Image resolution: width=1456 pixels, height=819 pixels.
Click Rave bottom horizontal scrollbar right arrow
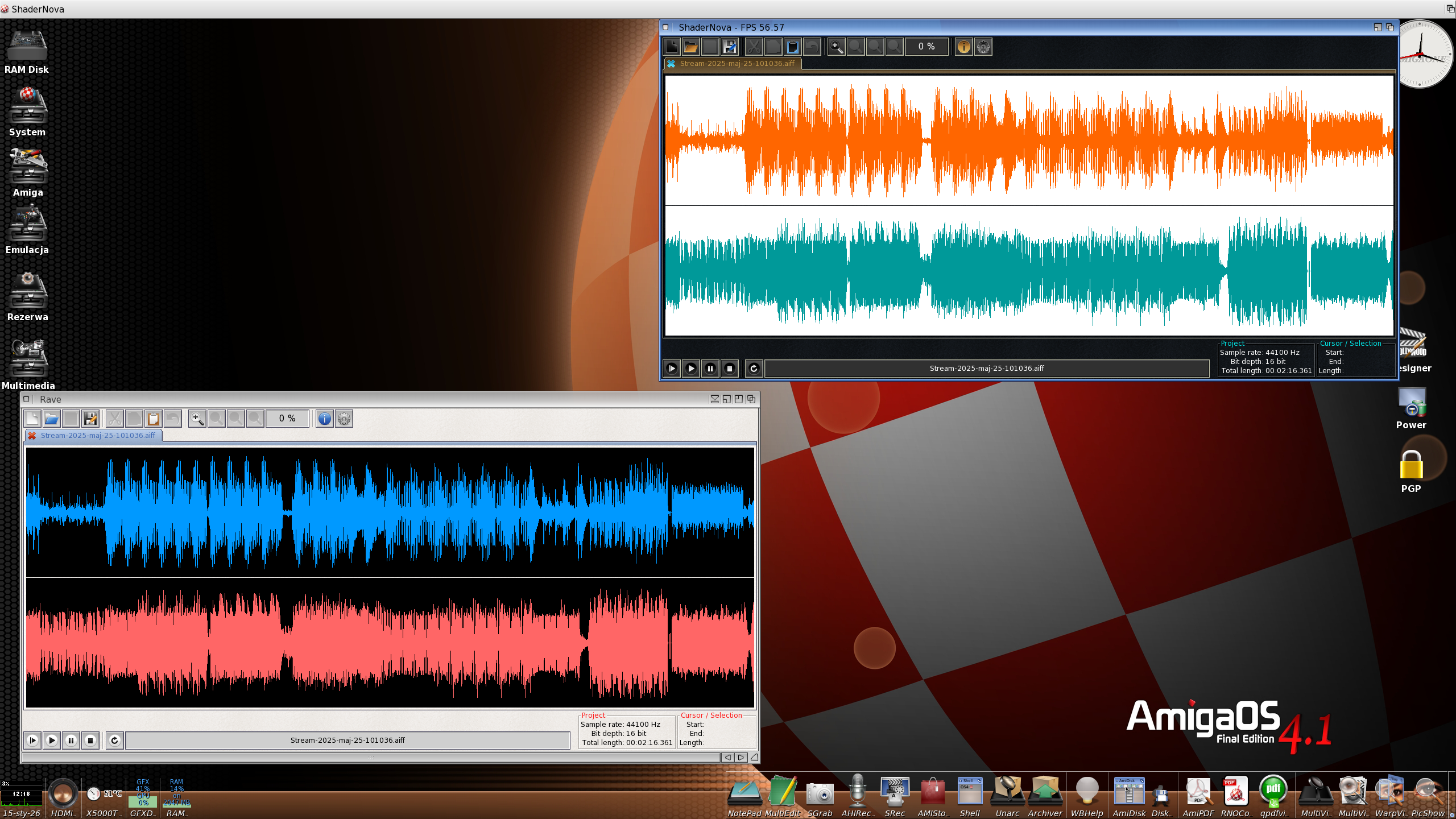pos(741,758)
